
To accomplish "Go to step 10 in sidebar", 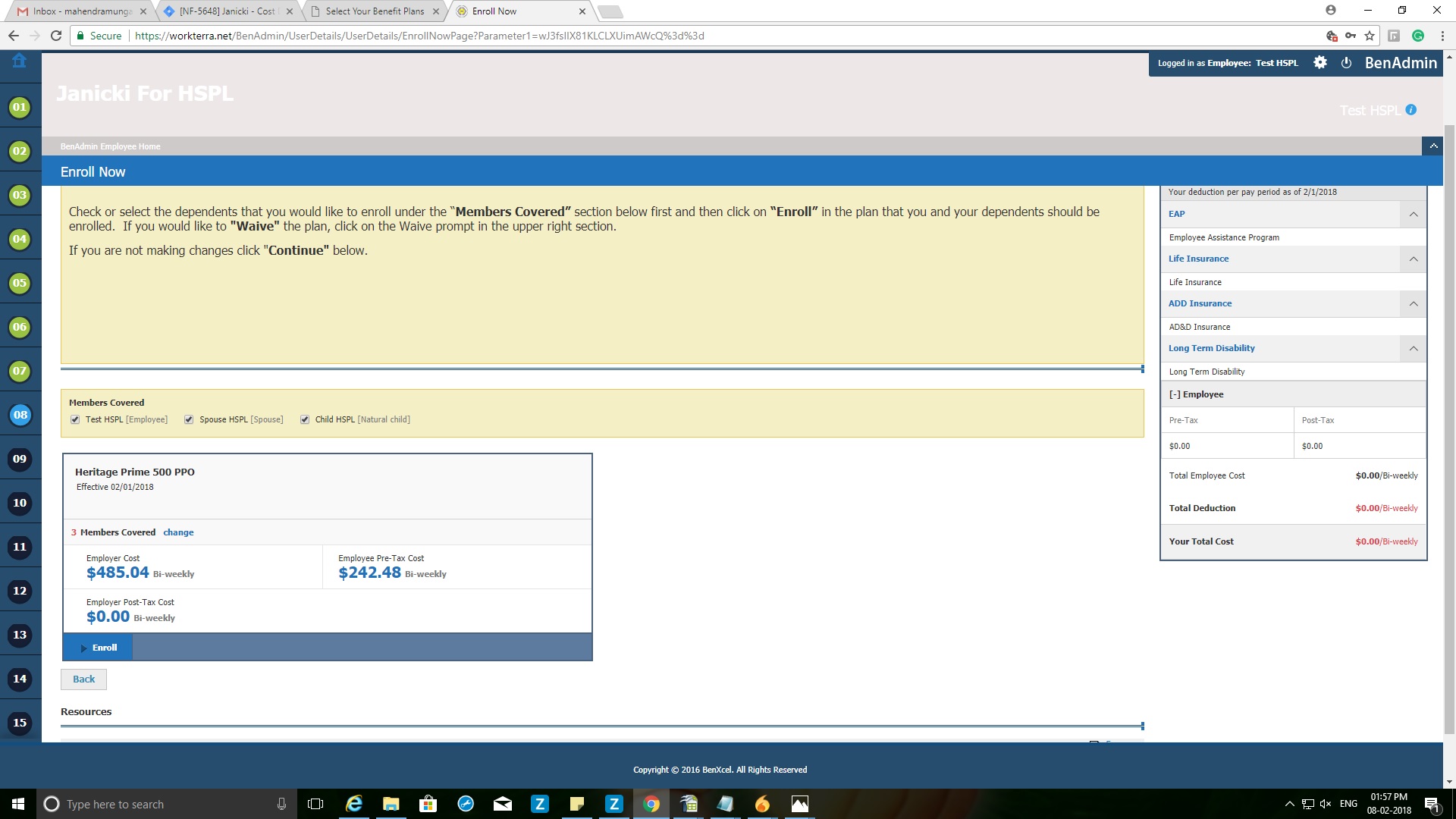I will tap(20, 503).
